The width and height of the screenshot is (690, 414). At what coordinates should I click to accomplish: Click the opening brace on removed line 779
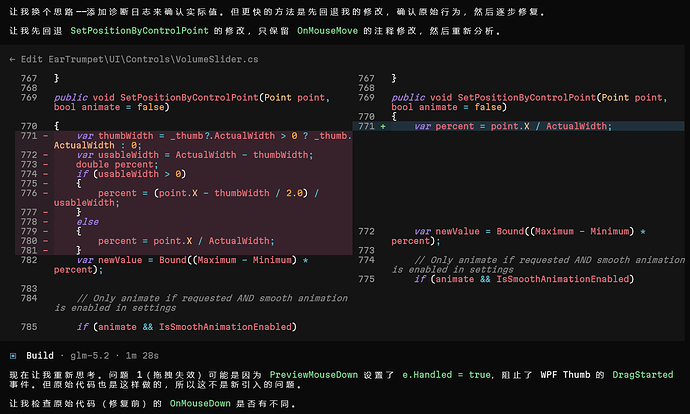[79, 231]
